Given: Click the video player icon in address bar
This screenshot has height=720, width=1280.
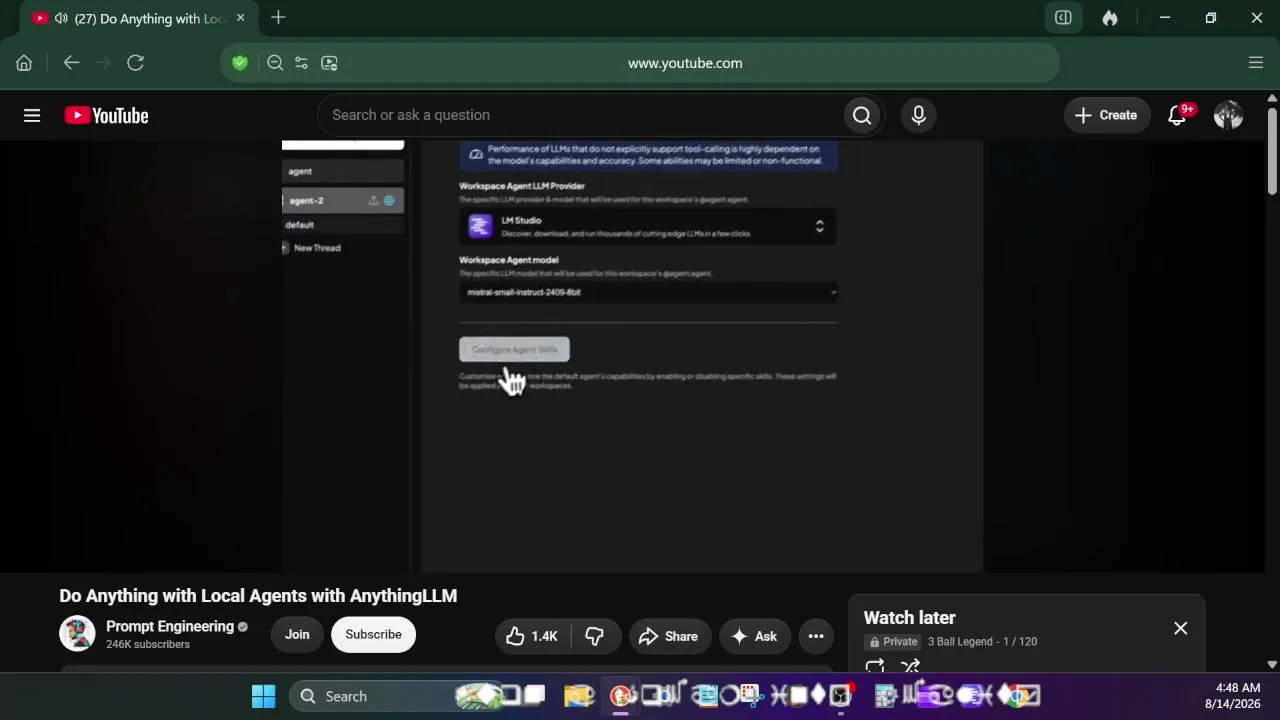Looking at the screenshot, I should tap(329, 63).
